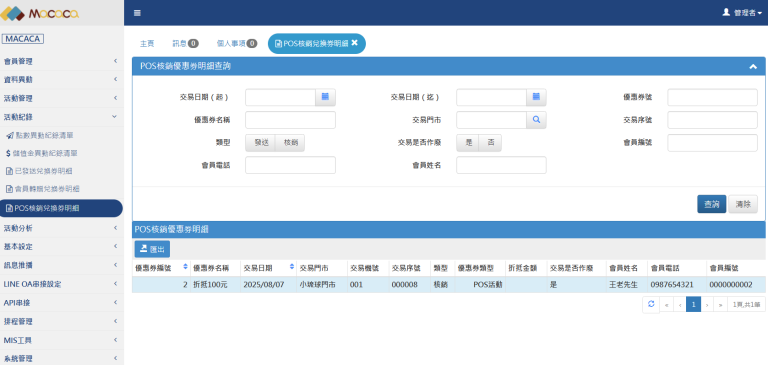Click the 小坡球門市 store cell

click(x=322, y=284)
